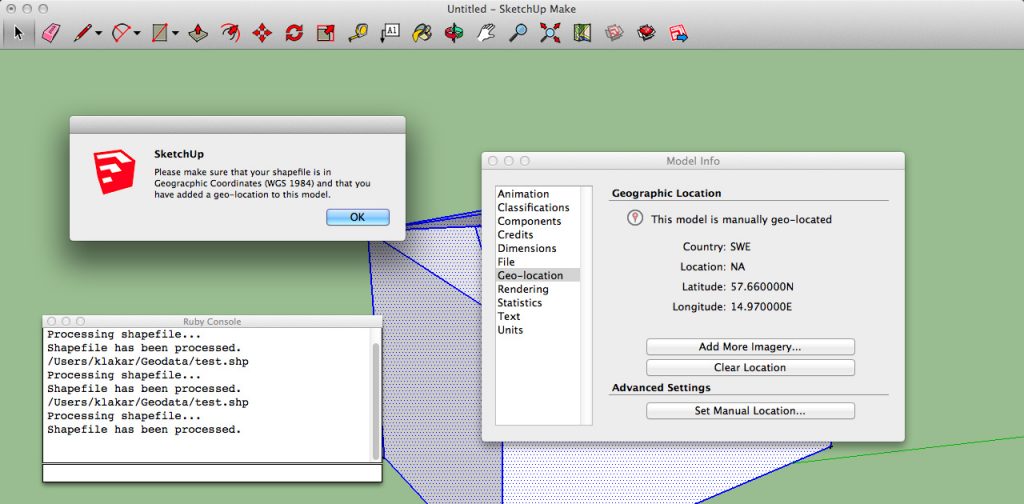Click the Model Info list scrollbar
1024x504 pixels.
[x=586, y=306]
